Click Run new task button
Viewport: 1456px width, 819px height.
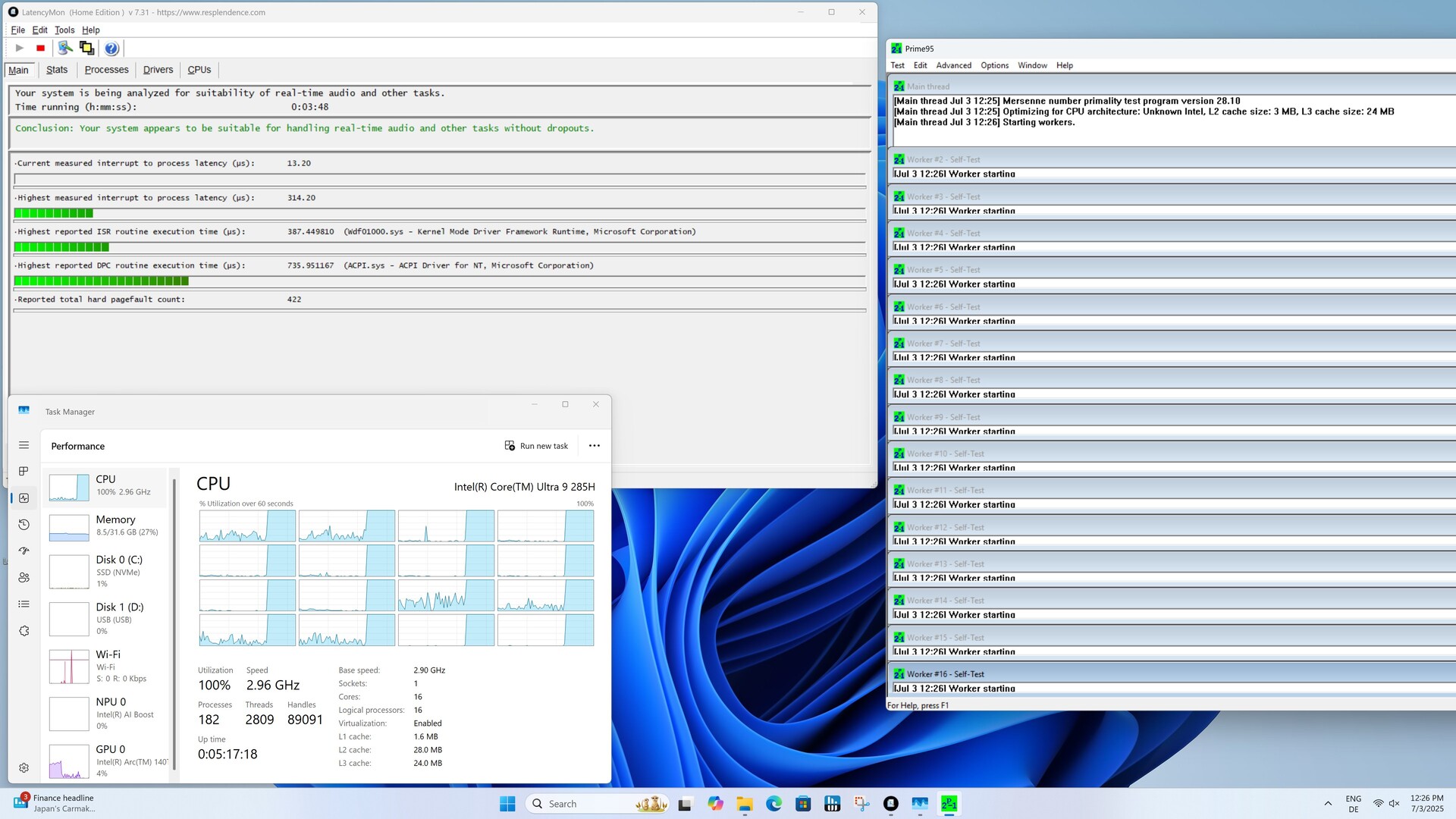536,446
